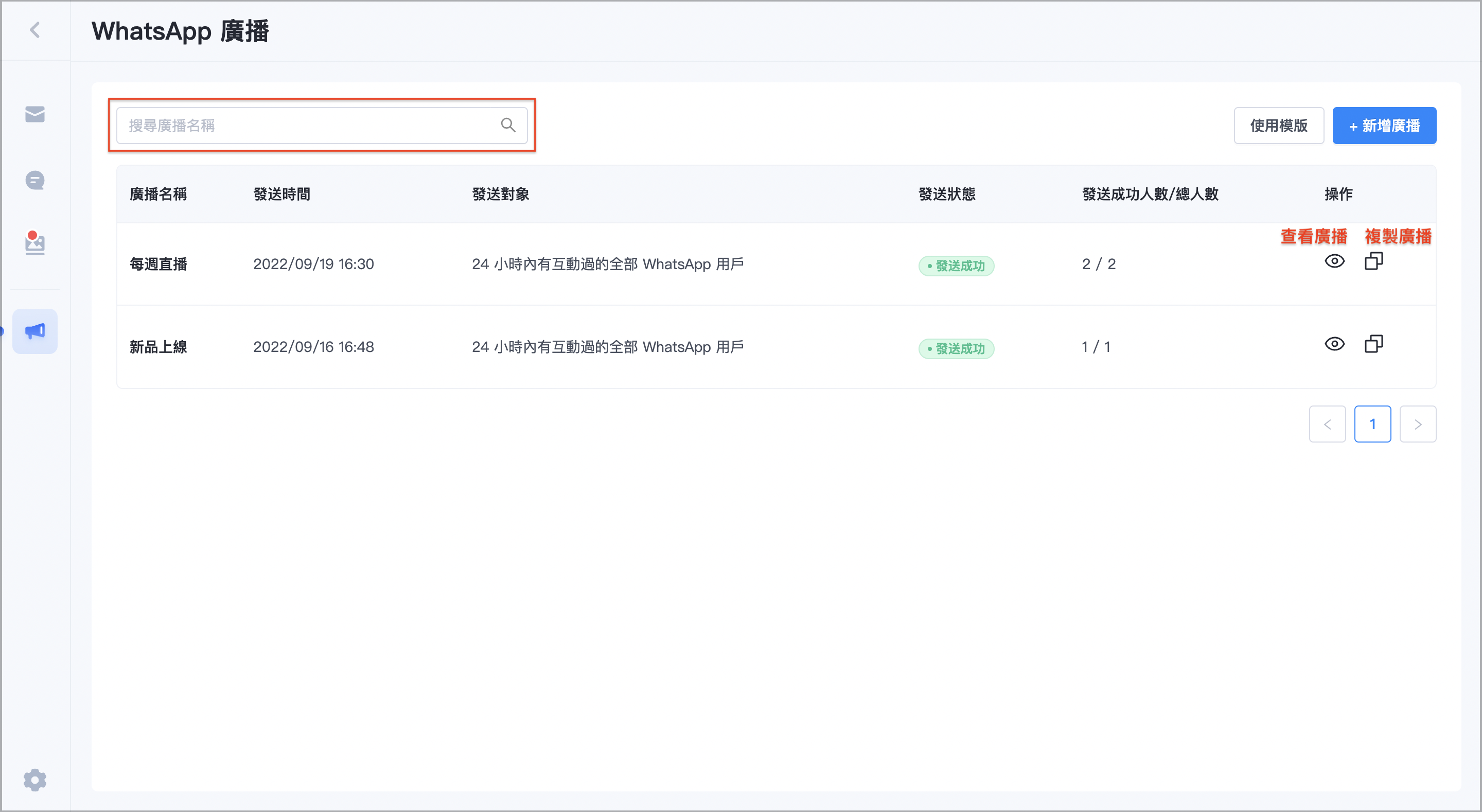Click the WhatsApp 廣播 page title
This screenshot has height=812, width=1482.
[180, 30]
